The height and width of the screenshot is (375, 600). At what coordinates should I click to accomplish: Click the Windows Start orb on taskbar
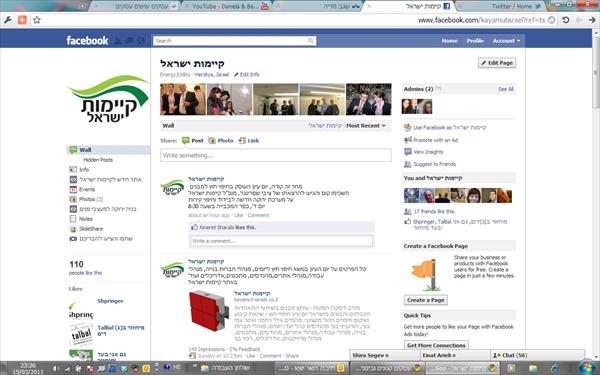588,367
